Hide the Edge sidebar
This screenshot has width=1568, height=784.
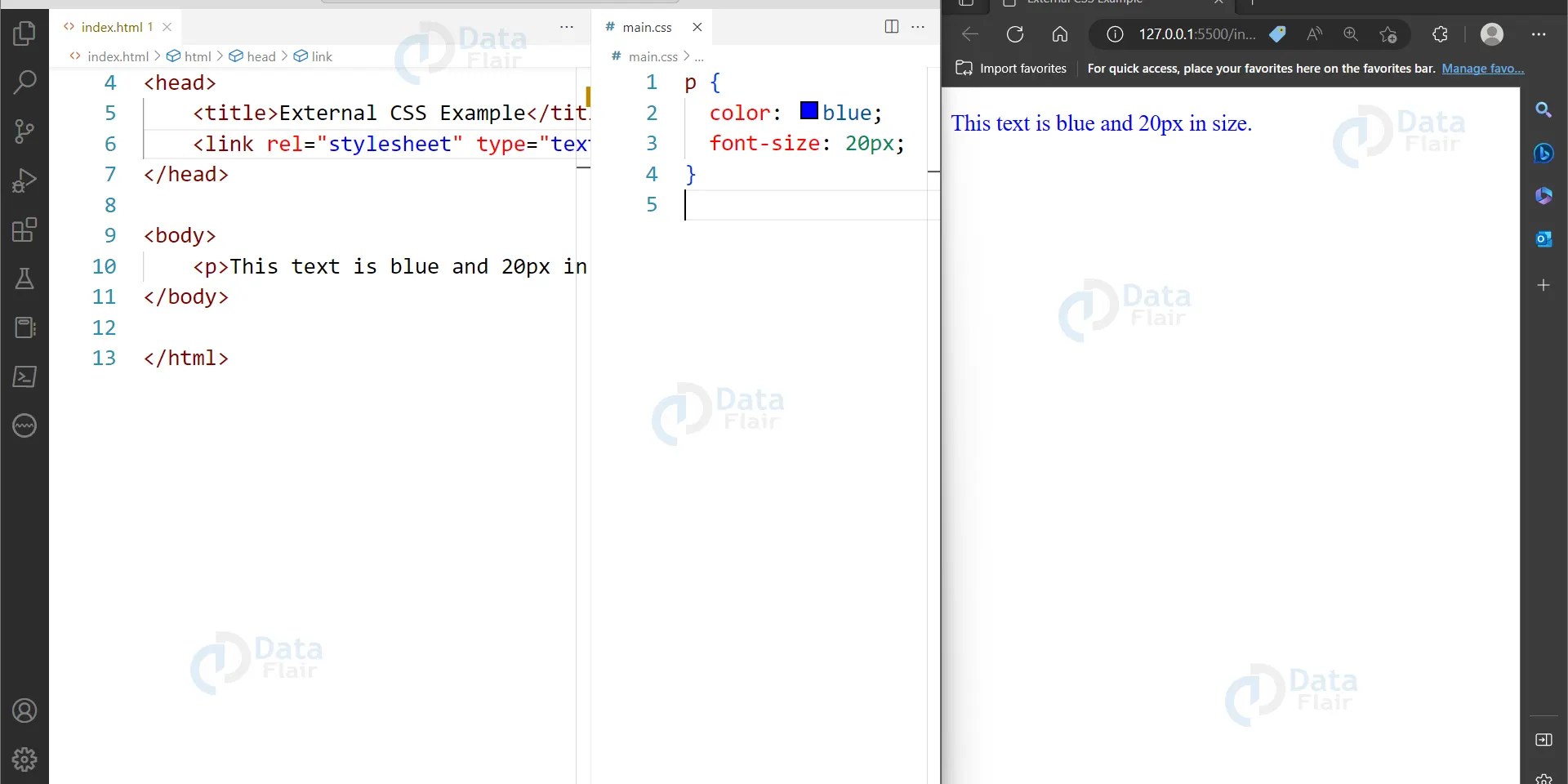1543,740
